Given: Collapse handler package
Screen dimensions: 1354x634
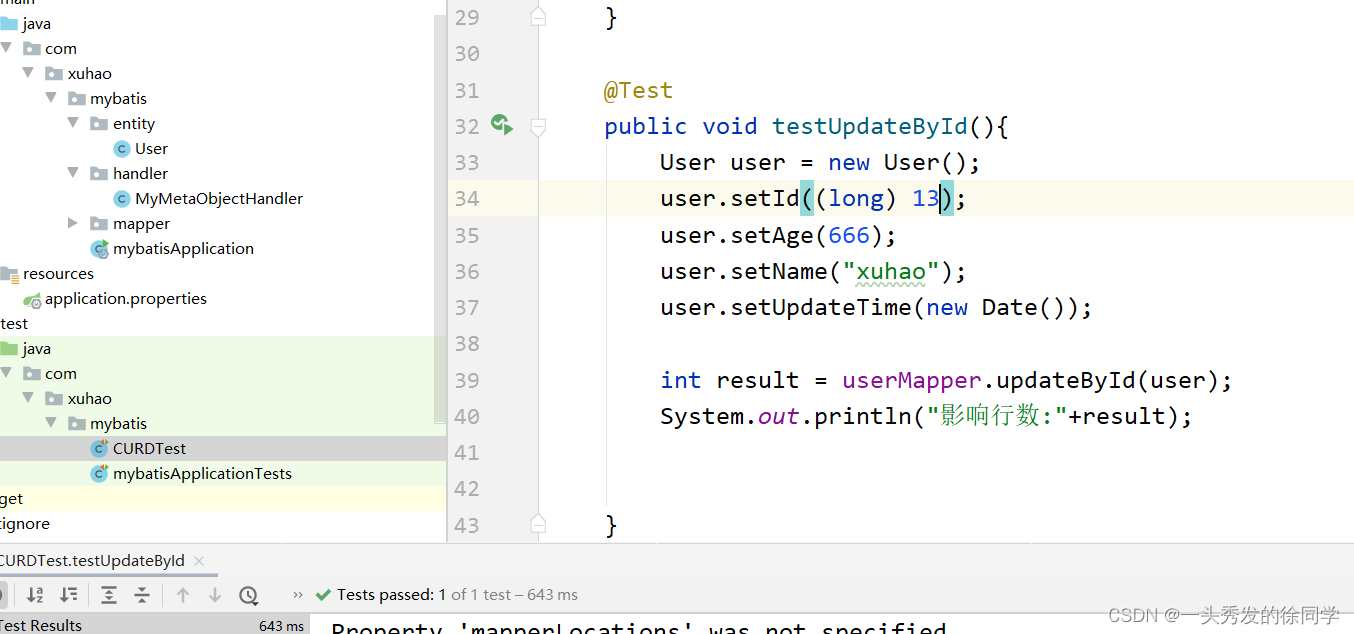Looking at the screenshot, I should click(73, 173).
